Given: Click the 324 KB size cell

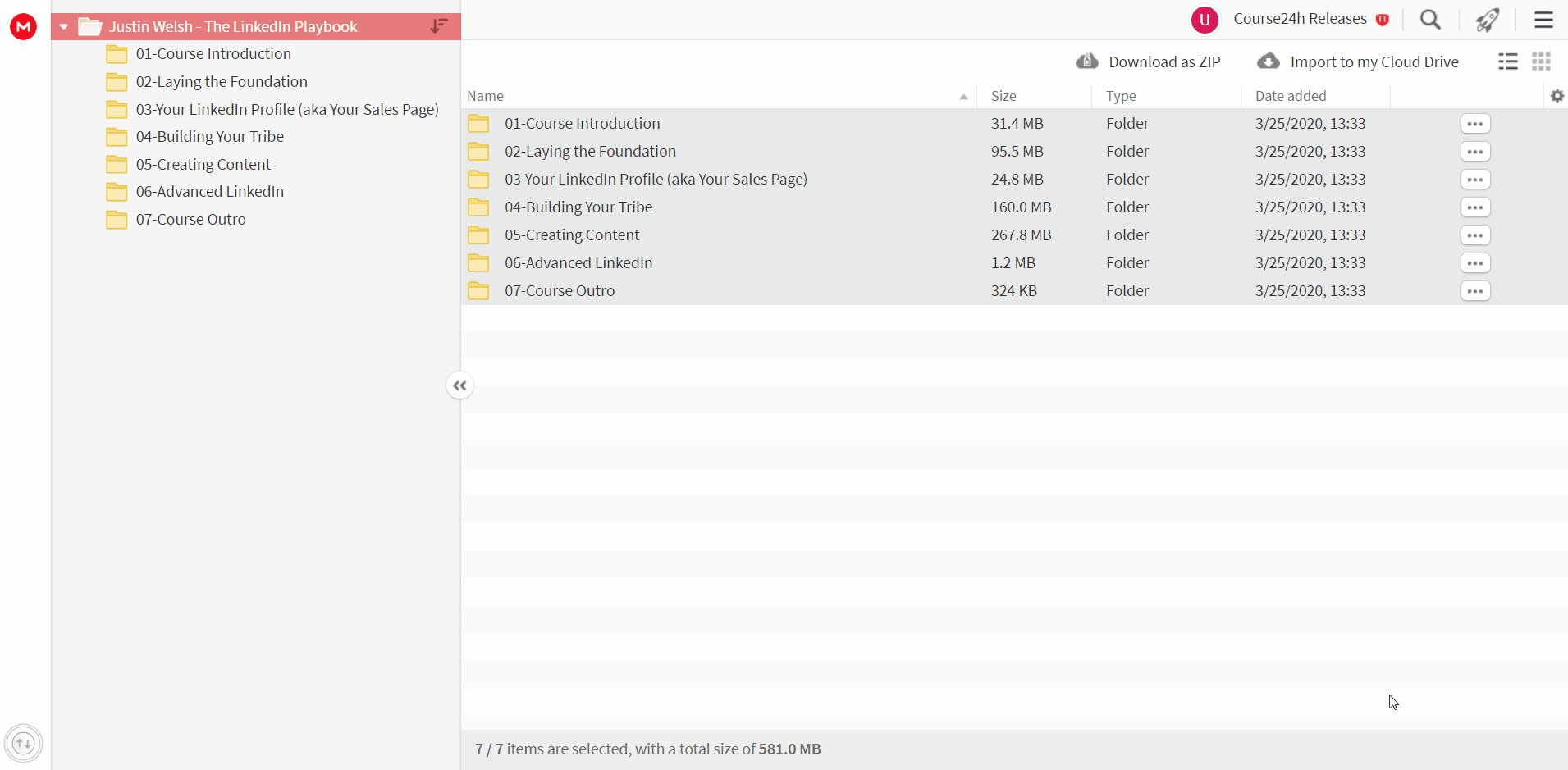Looking at the screenshot, I should point(1014,291).
